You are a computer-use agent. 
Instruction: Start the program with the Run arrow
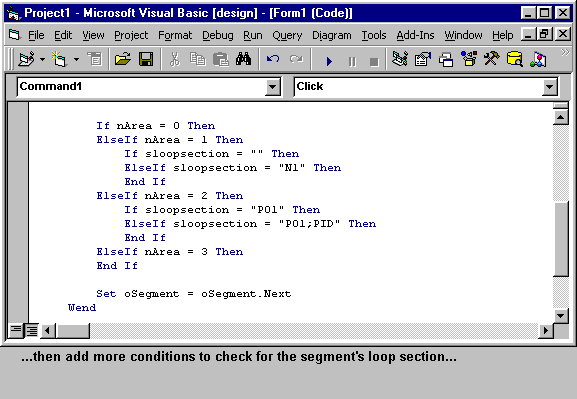(x=329, y=61)
